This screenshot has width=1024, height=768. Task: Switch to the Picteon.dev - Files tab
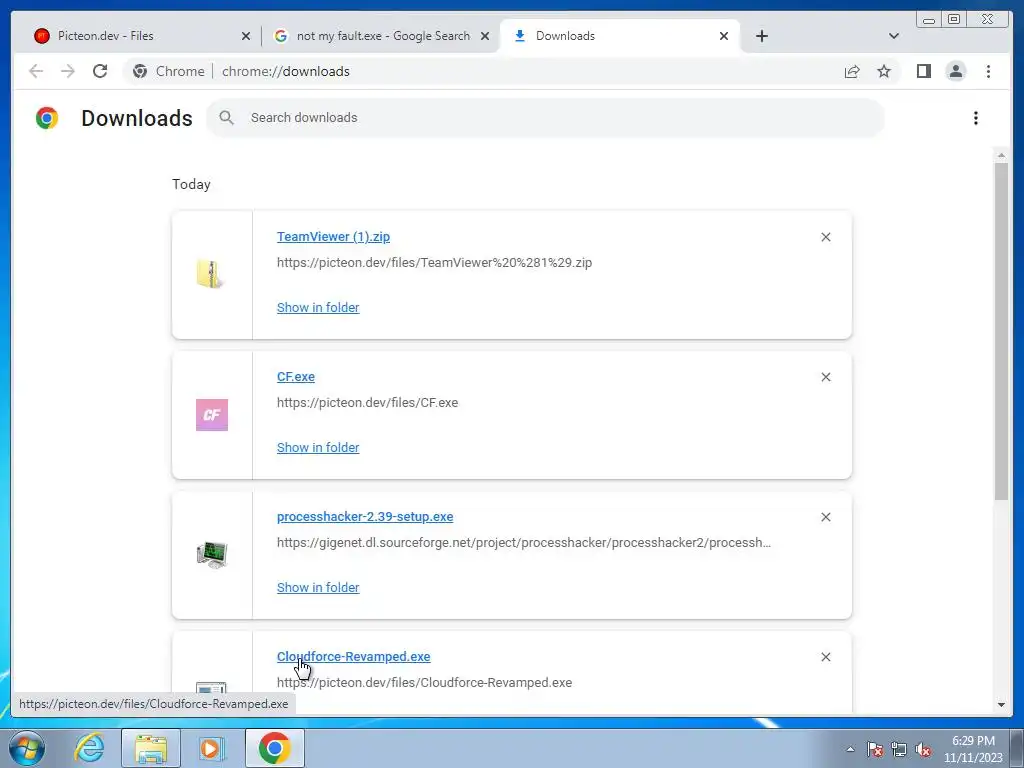point(140,36)
